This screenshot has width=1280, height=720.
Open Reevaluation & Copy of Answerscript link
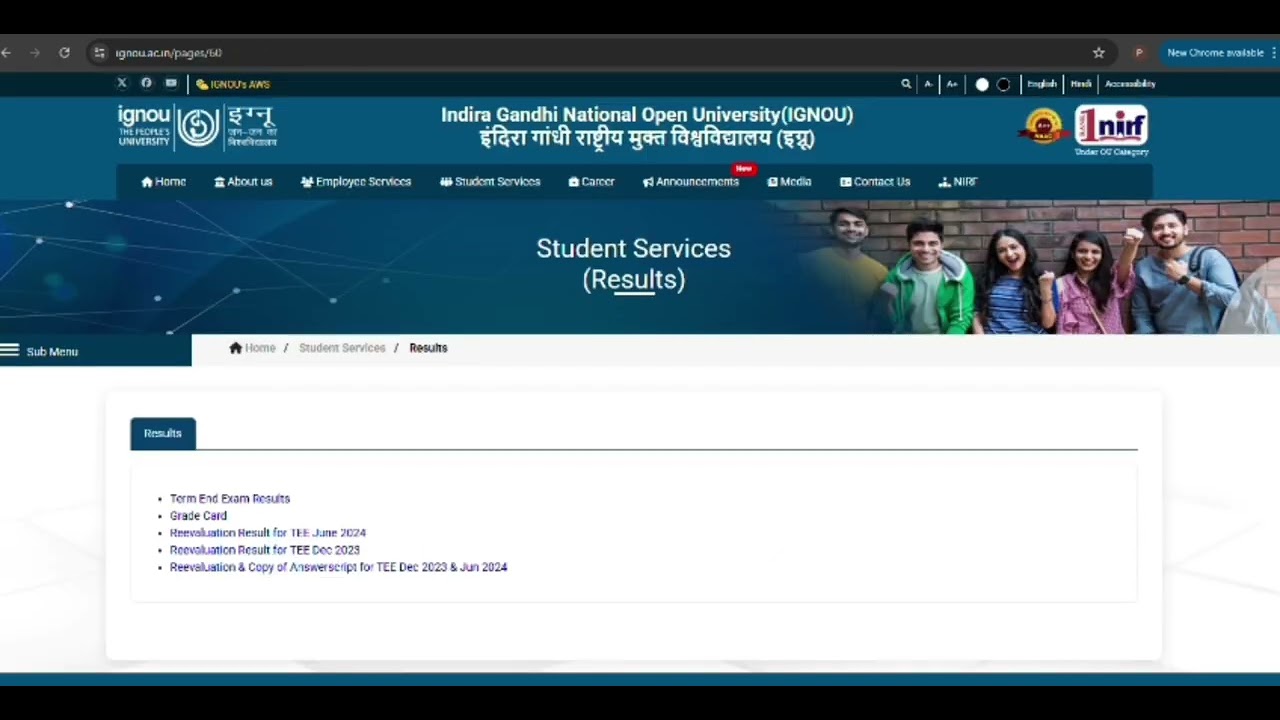coord(338,567)
